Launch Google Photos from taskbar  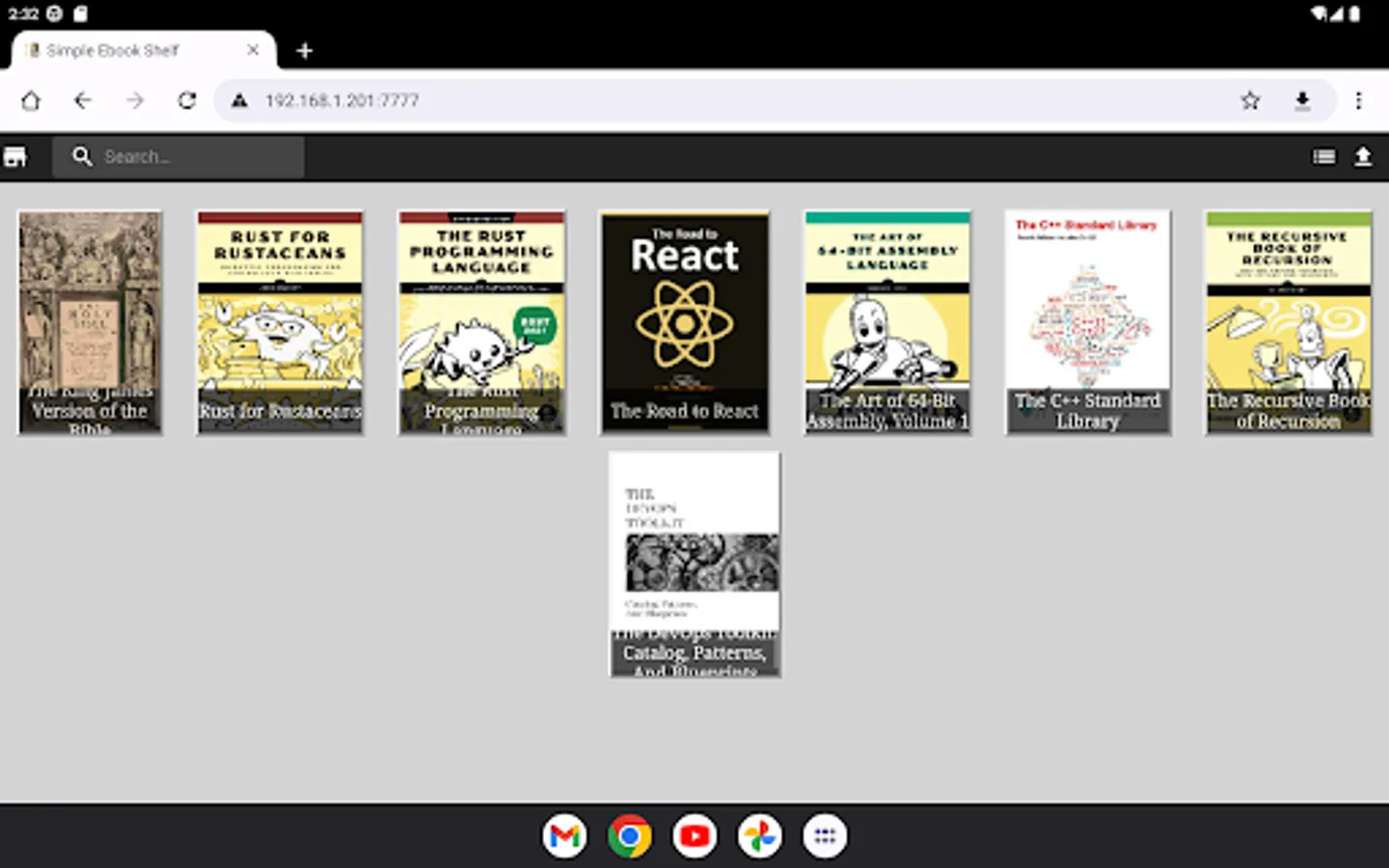pyautogui.click(x=760, y=836)
